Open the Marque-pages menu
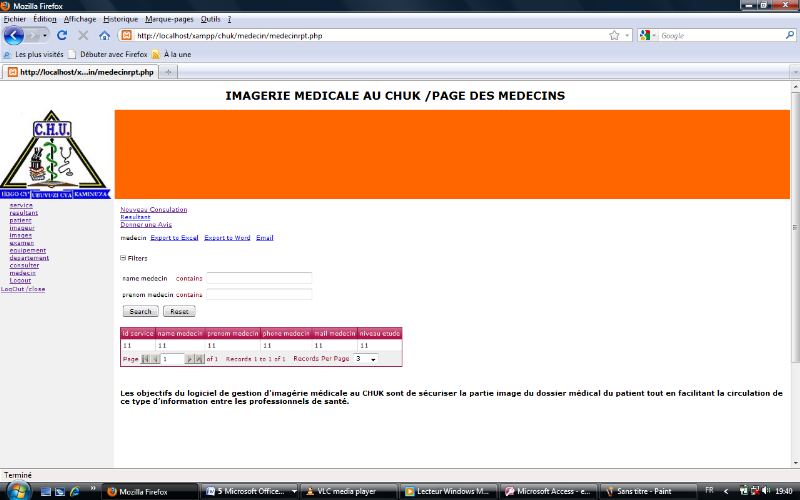 pyautogui.click(x=169, y=19)
